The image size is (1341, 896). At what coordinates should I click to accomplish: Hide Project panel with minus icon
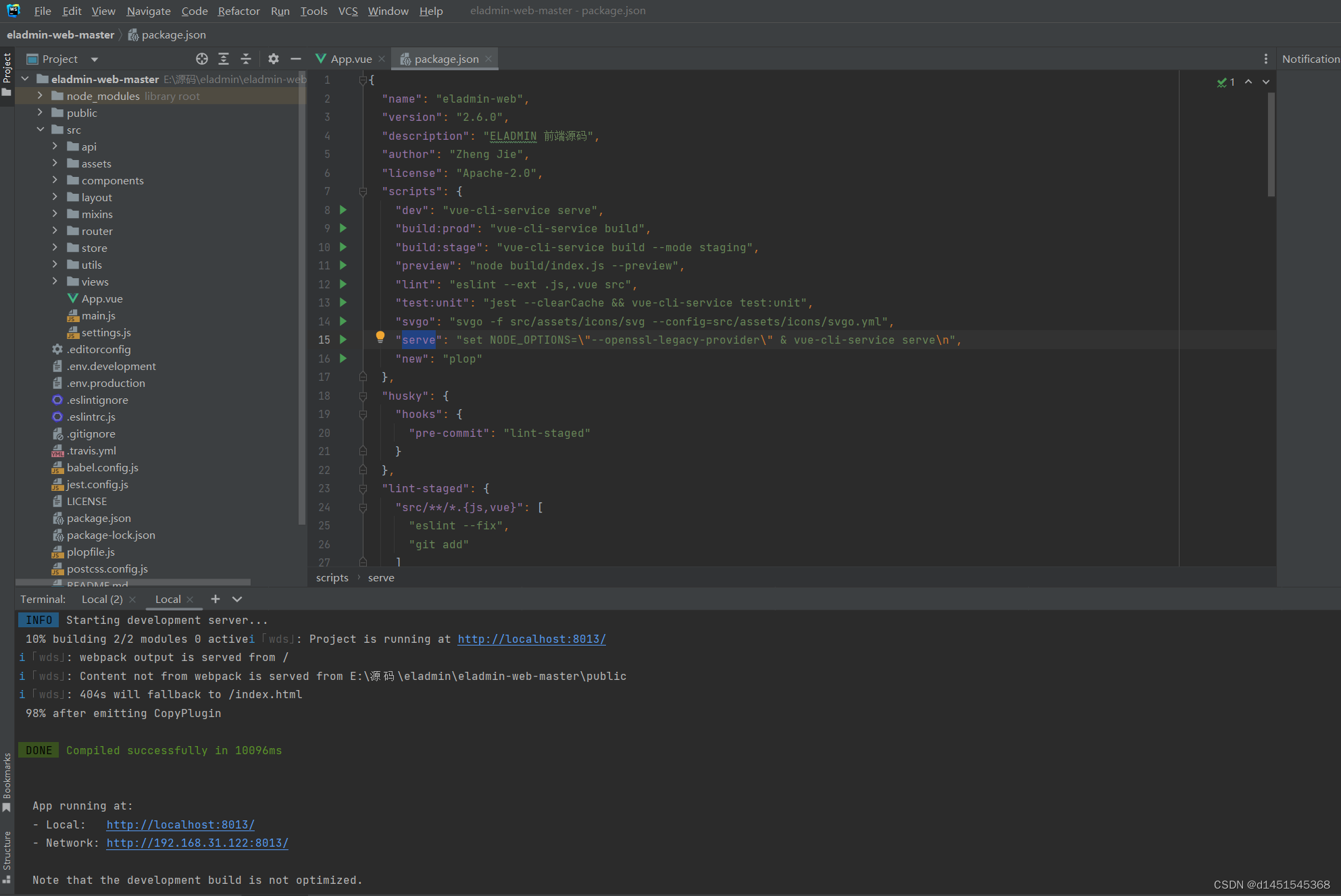[x=295, y=59]
